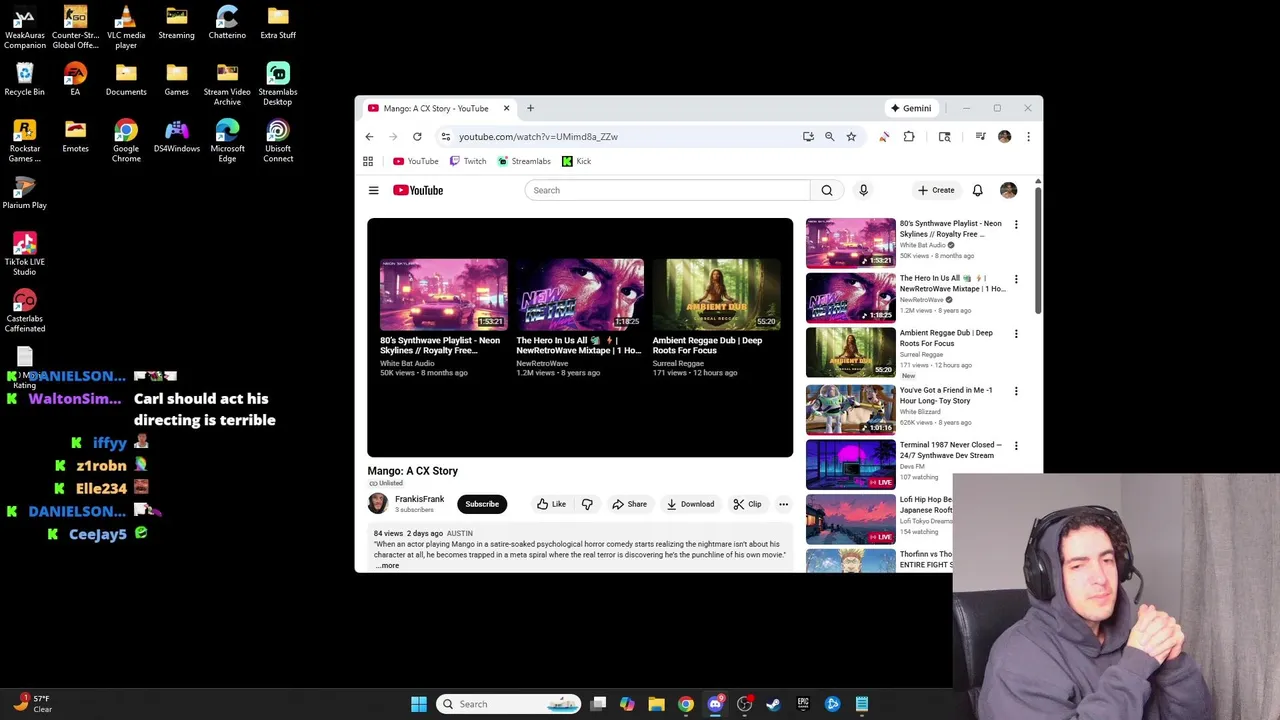Image resolution: width=1280 pixels, height=720 pixels.
Task: Open the Kick bookmark
Action: (577, 161)
